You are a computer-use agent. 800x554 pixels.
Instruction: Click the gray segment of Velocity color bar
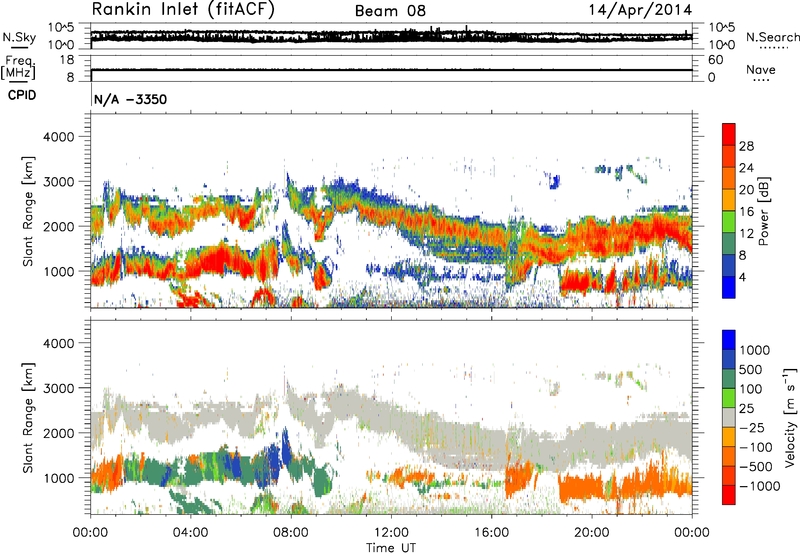[x=729, y=418]
